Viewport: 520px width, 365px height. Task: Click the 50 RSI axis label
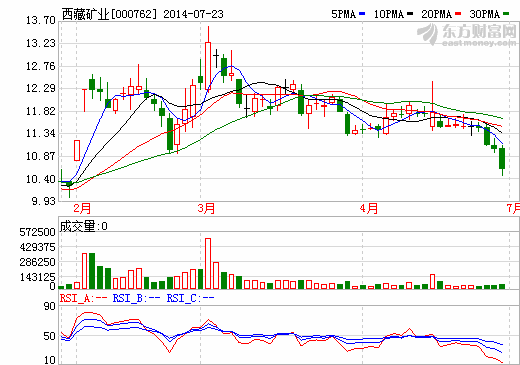point(50,336)
